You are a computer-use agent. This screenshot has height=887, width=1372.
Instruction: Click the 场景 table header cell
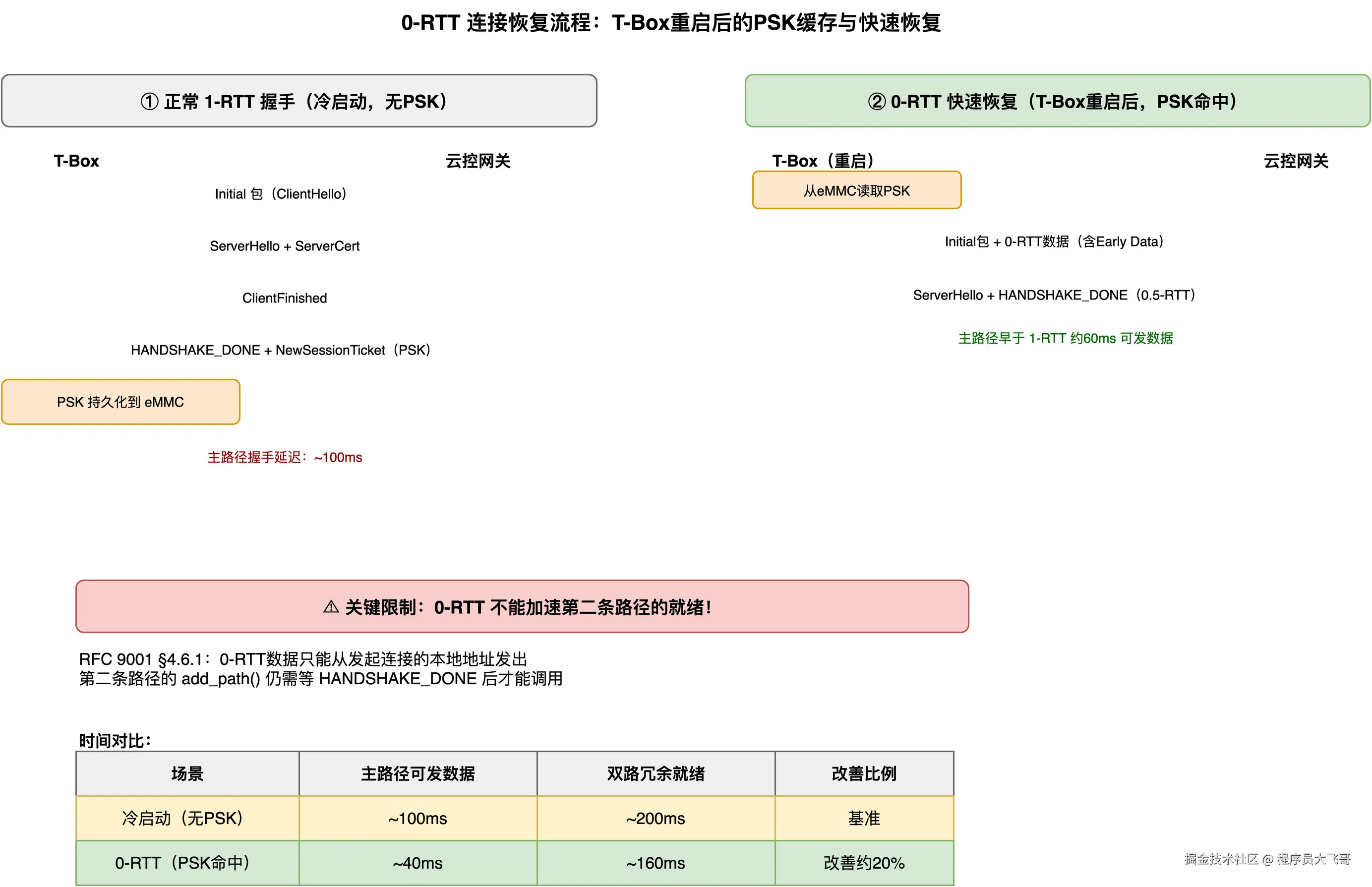[x=187, y=773]
